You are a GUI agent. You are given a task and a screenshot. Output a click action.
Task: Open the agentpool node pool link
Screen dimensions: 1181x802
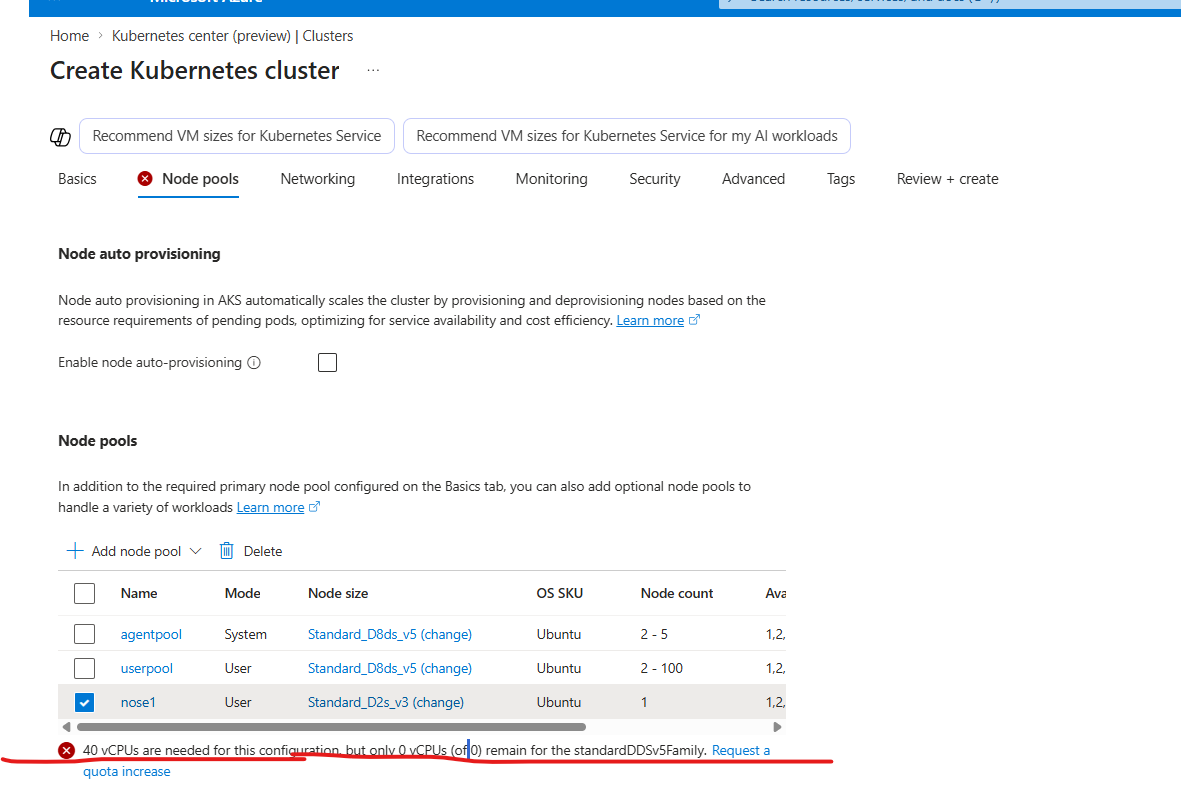[151, 635]
